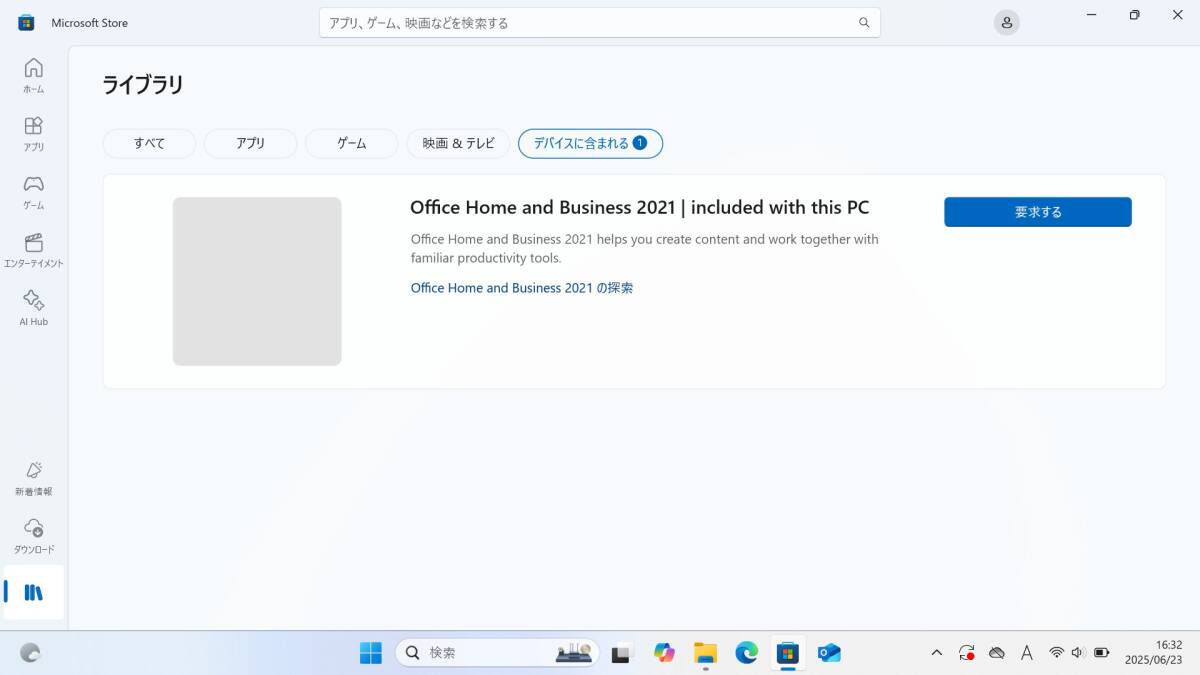Click the search magnifier in the Store search bar
This screenshot has width=1200, height=675.
[x=863, y=21]
